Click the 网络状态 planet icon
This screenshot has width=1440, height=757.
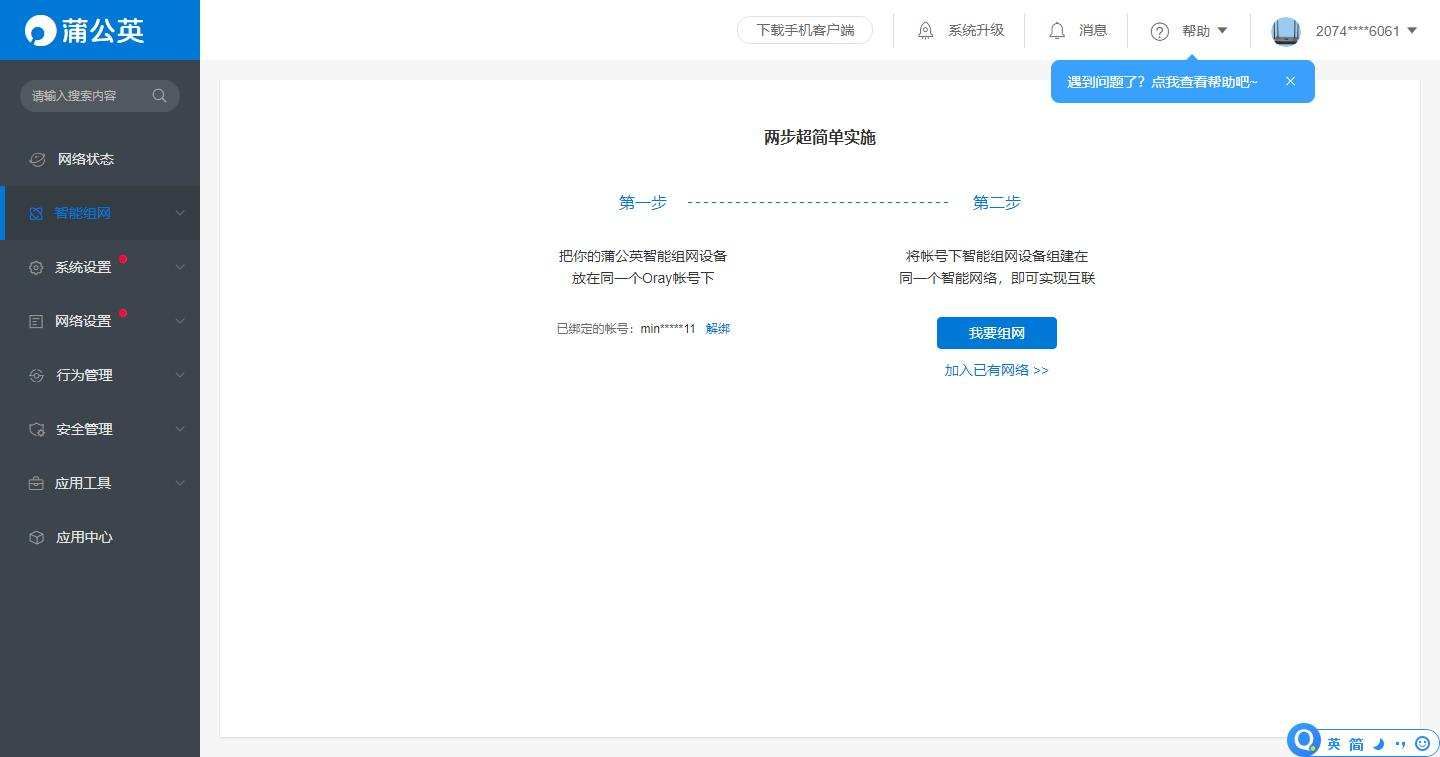(38, 159)
